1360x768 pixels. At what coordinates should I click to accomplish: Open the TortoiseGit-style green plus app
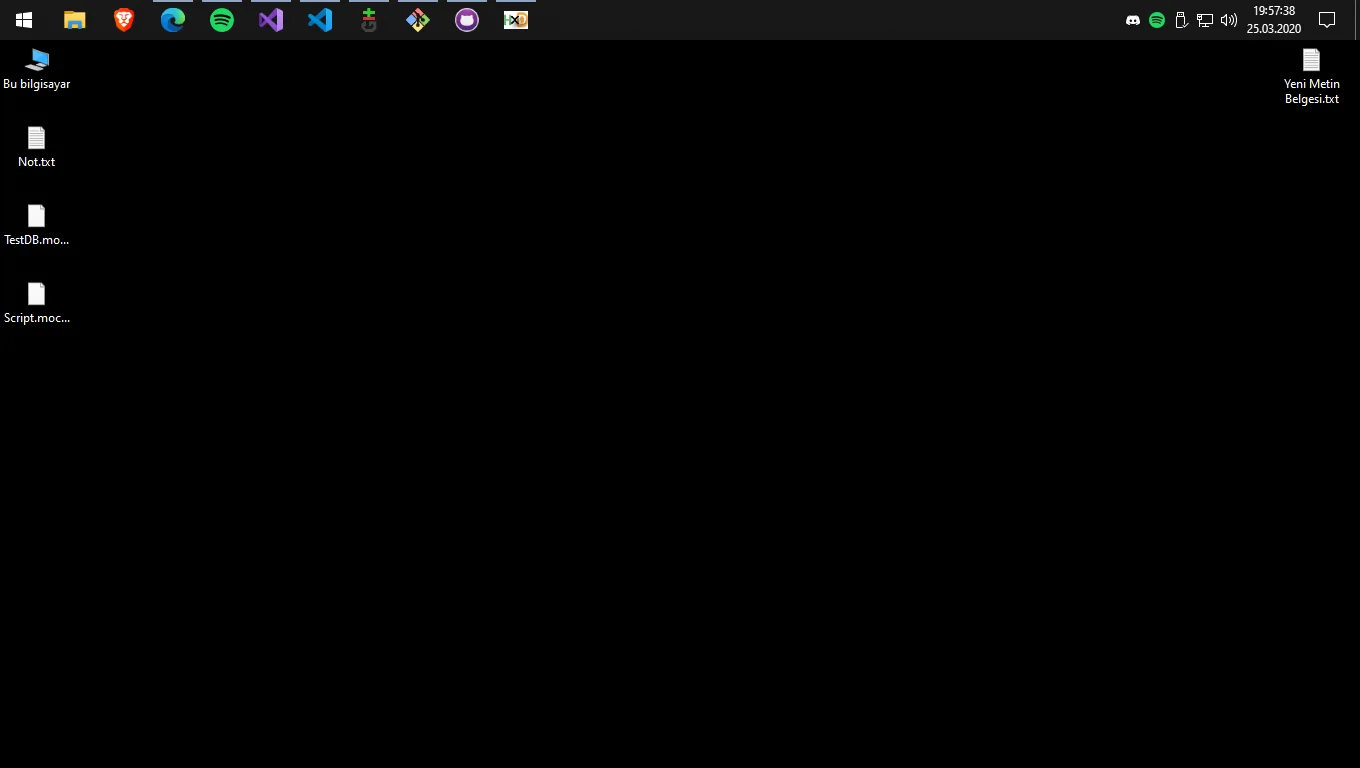[368, 19]
